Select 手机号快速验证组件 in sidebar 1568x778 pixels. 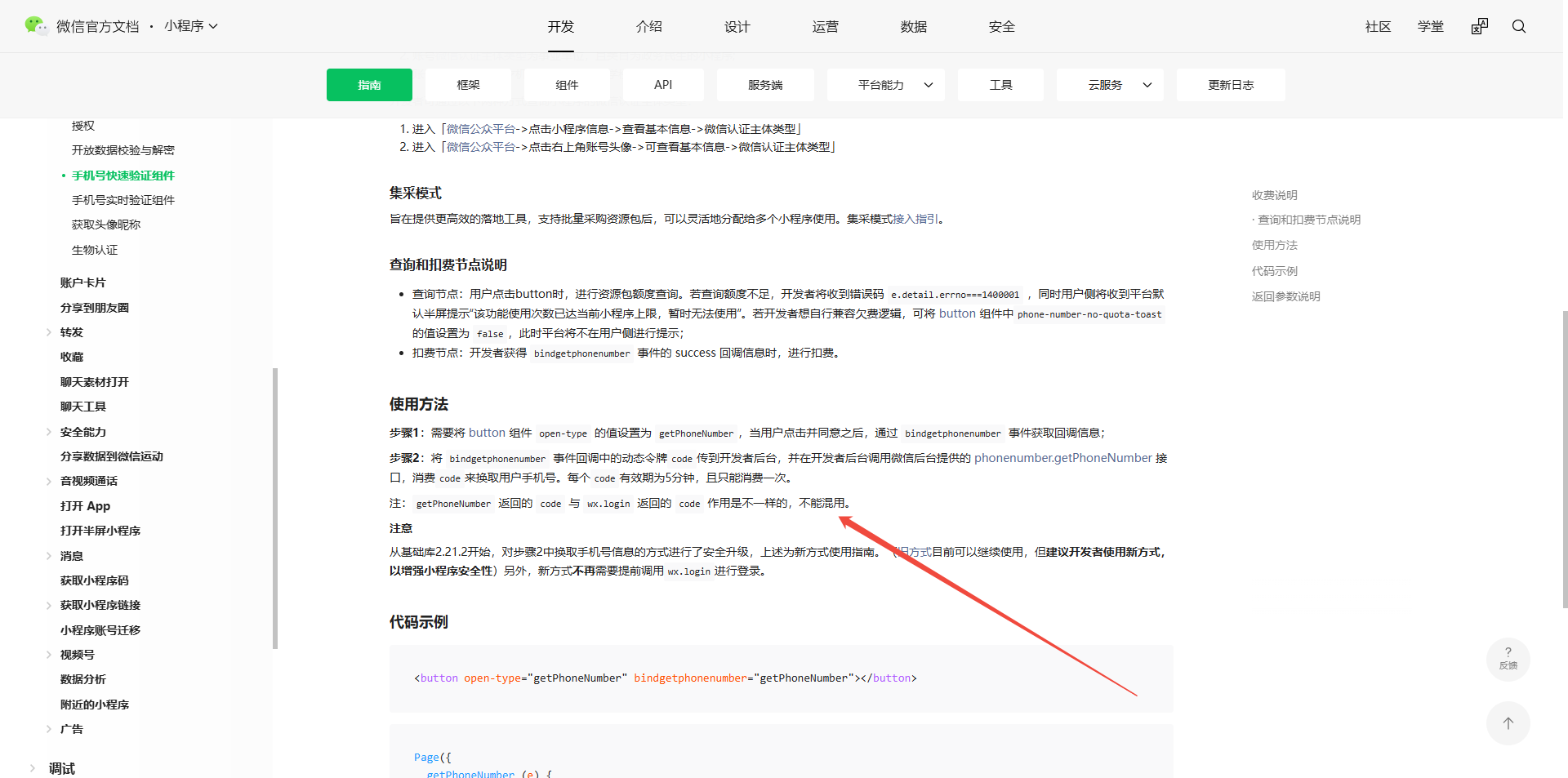point(123,176)
